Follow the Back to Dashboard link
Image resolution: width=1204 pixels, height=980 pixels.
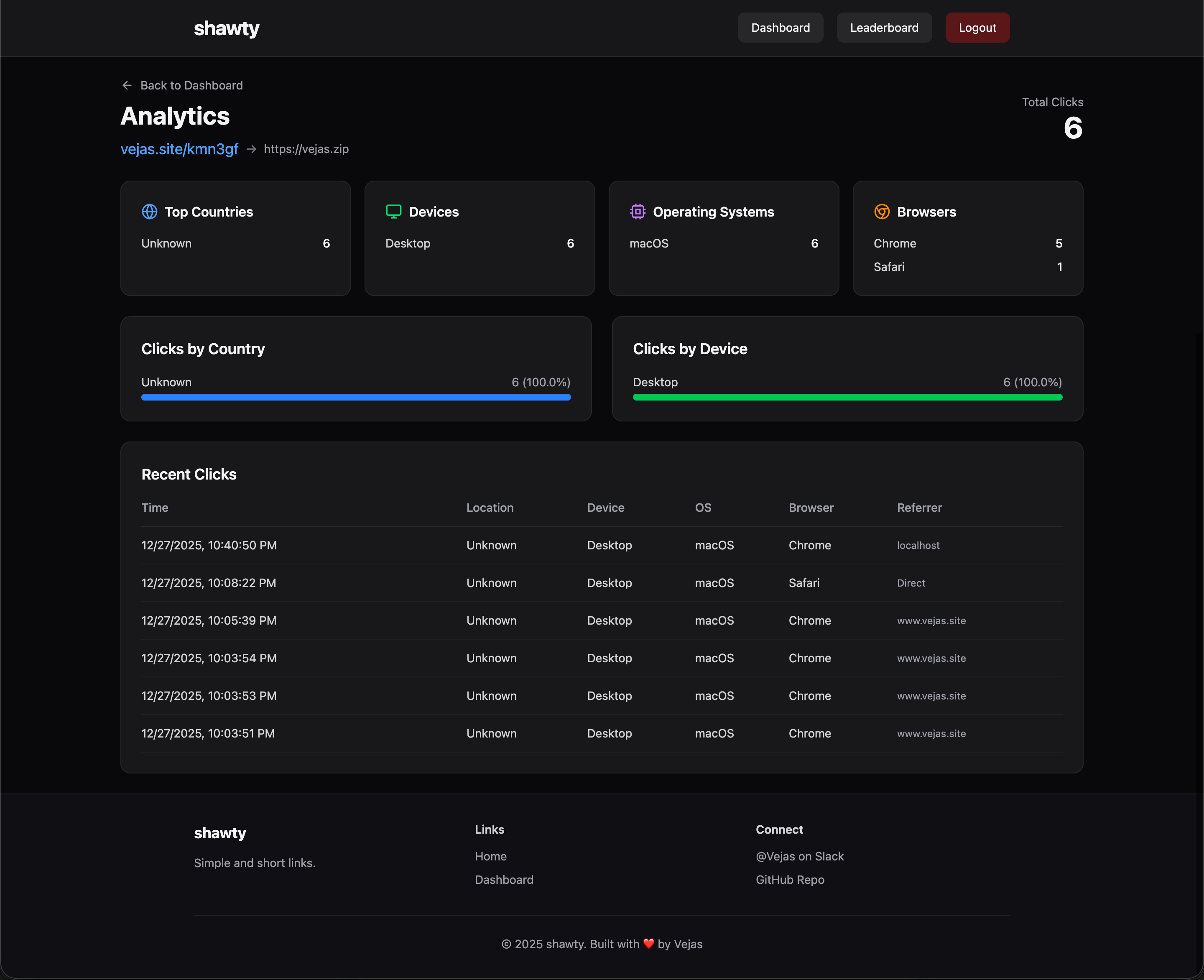[191, 85]
